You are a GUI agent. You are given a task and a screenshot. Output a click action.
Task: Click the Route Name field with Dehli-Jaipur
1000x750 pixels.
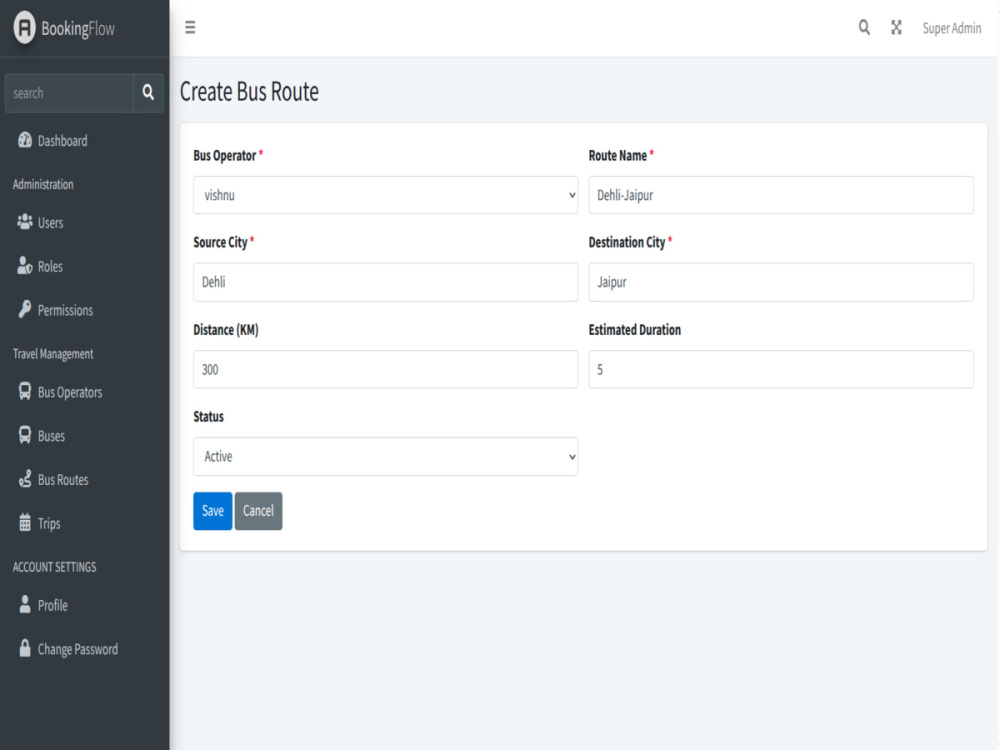(x=781, y=195)
